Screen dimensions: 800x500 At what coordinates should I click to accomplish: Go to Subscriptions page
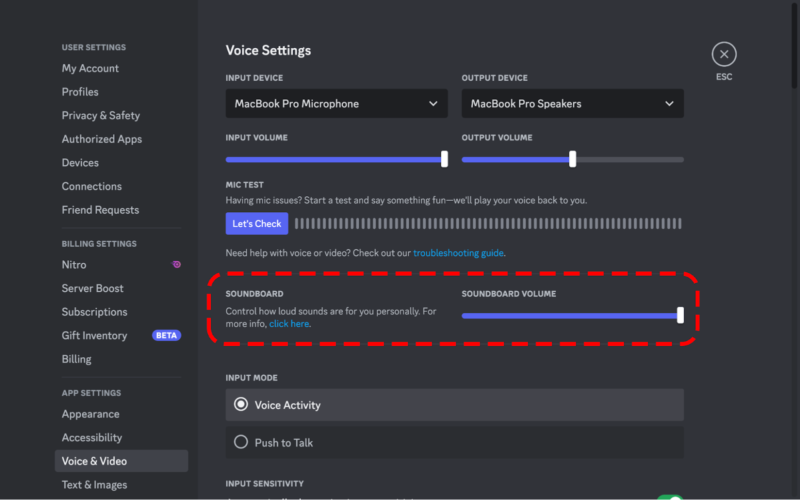[x=94, y=312]
